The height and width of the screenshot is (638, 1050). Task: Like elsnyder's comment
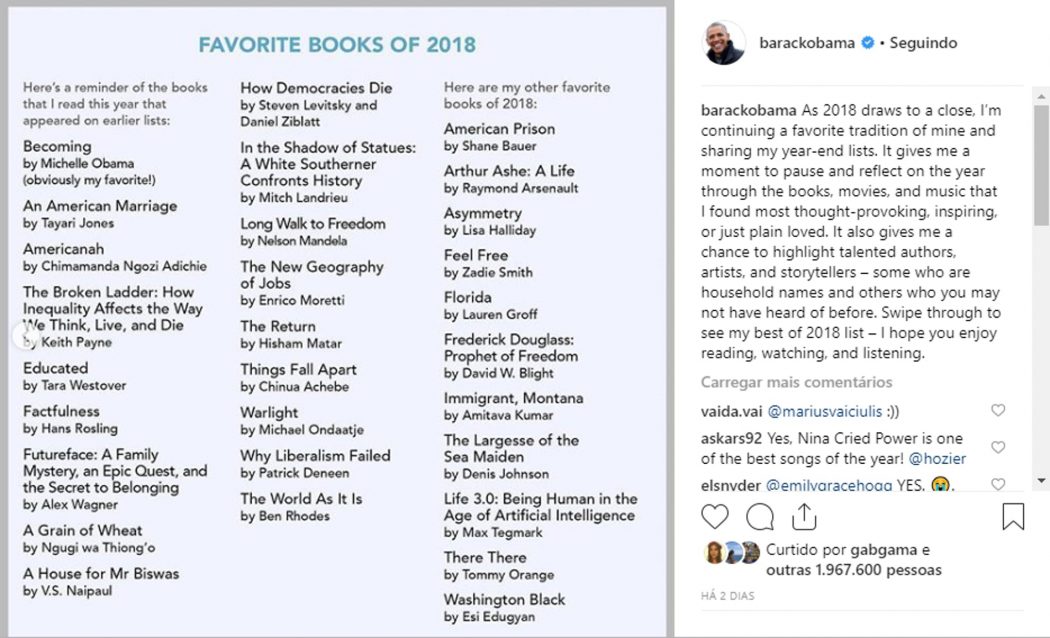point(998,484)
